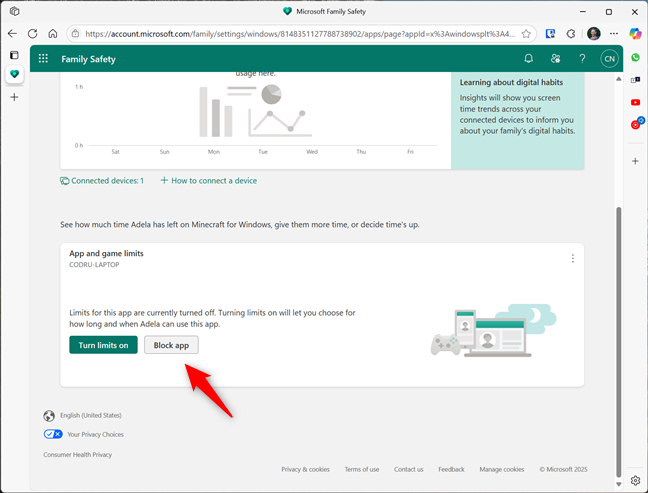
Task: Open YouTube in the Edge sidebar
Action: 636,102
